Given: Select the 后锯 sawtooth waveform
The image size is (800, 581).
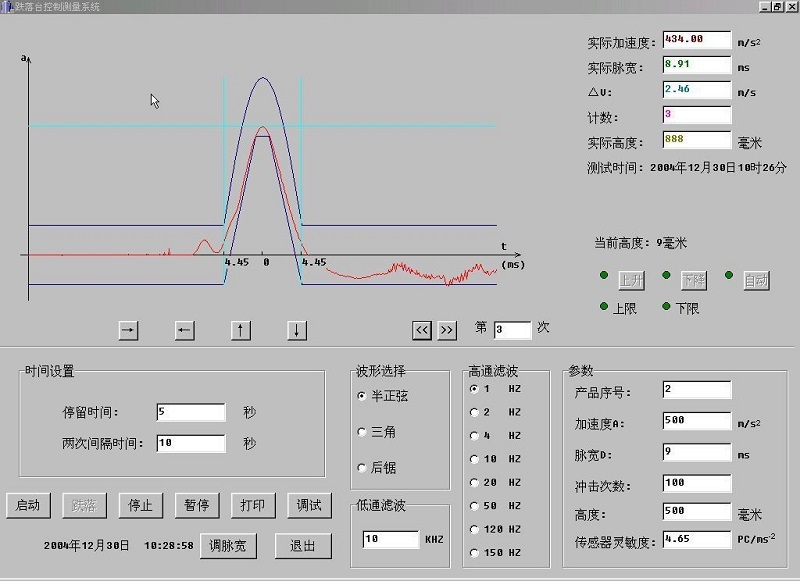Looking at the screenshot, I should point(362,469).
